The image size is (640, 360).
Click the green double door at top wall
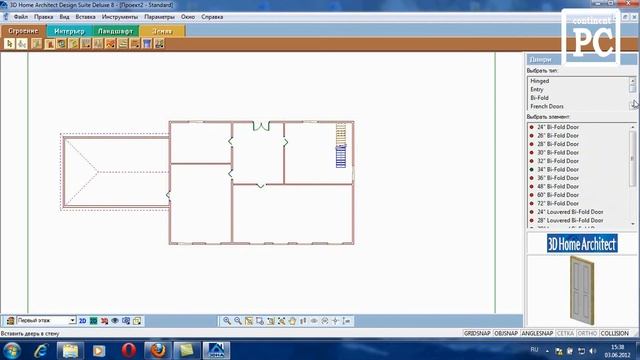[x=261, y=126]
